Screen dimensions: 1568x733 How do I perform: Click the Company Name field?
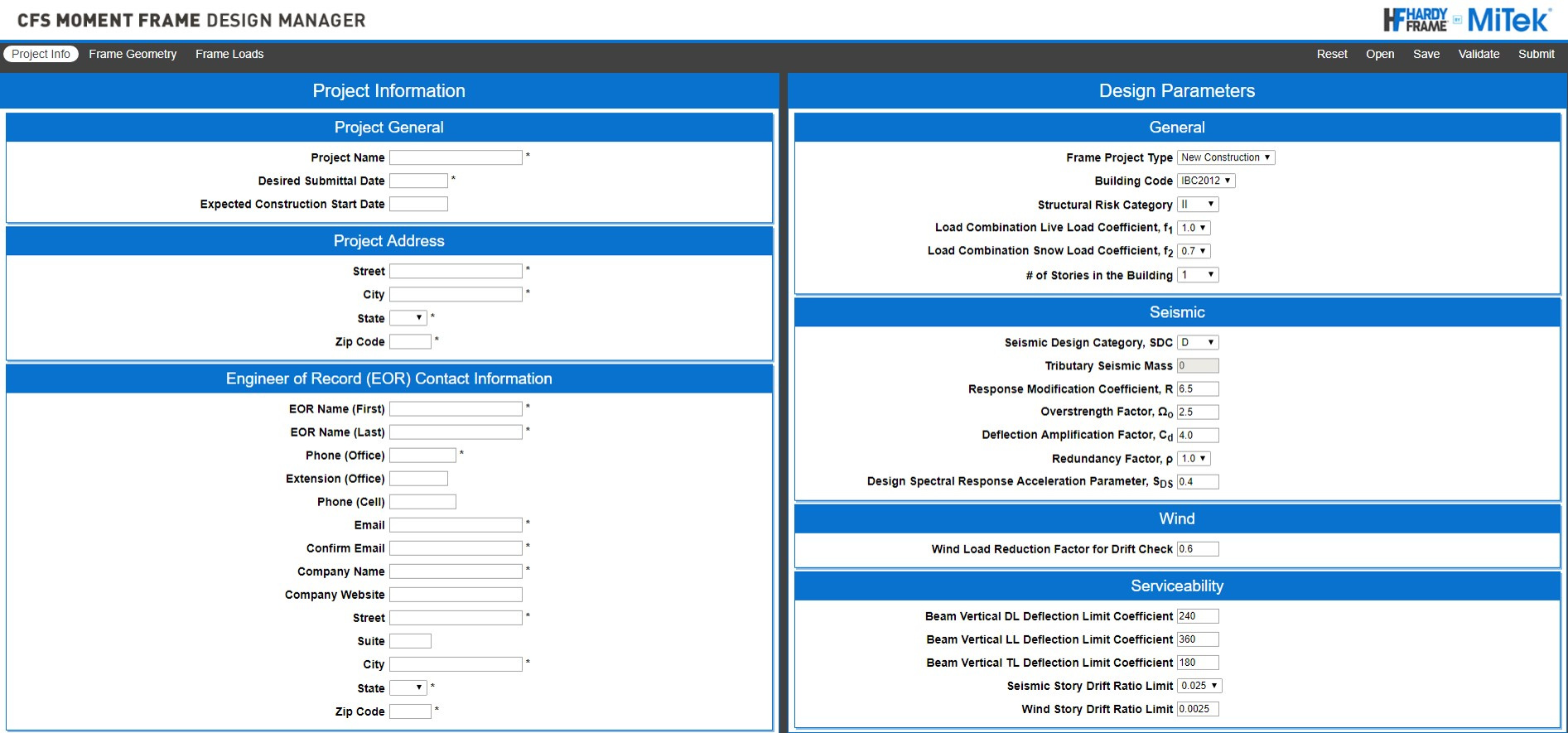point(456,571)
